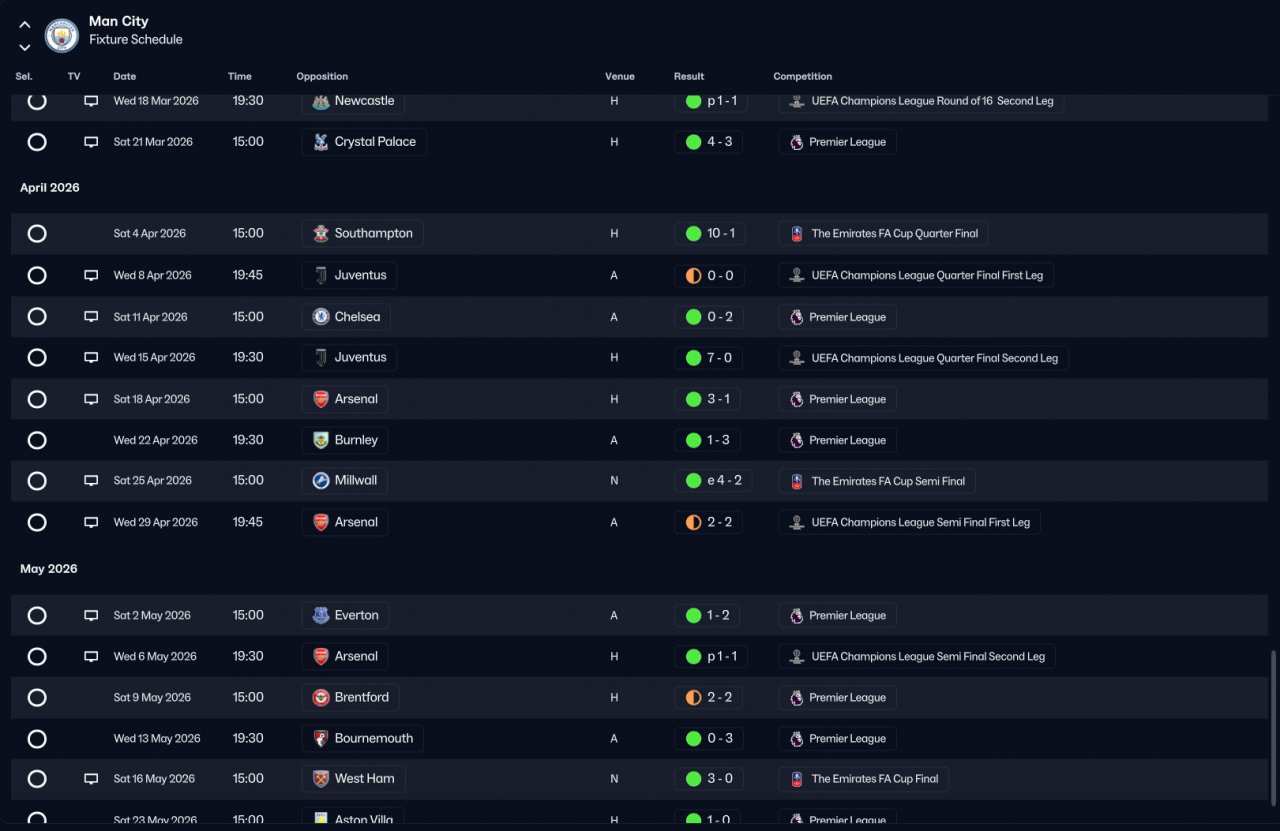
Task: Click the TV icon for Juventus away match
Action: (x=91, y=275)
